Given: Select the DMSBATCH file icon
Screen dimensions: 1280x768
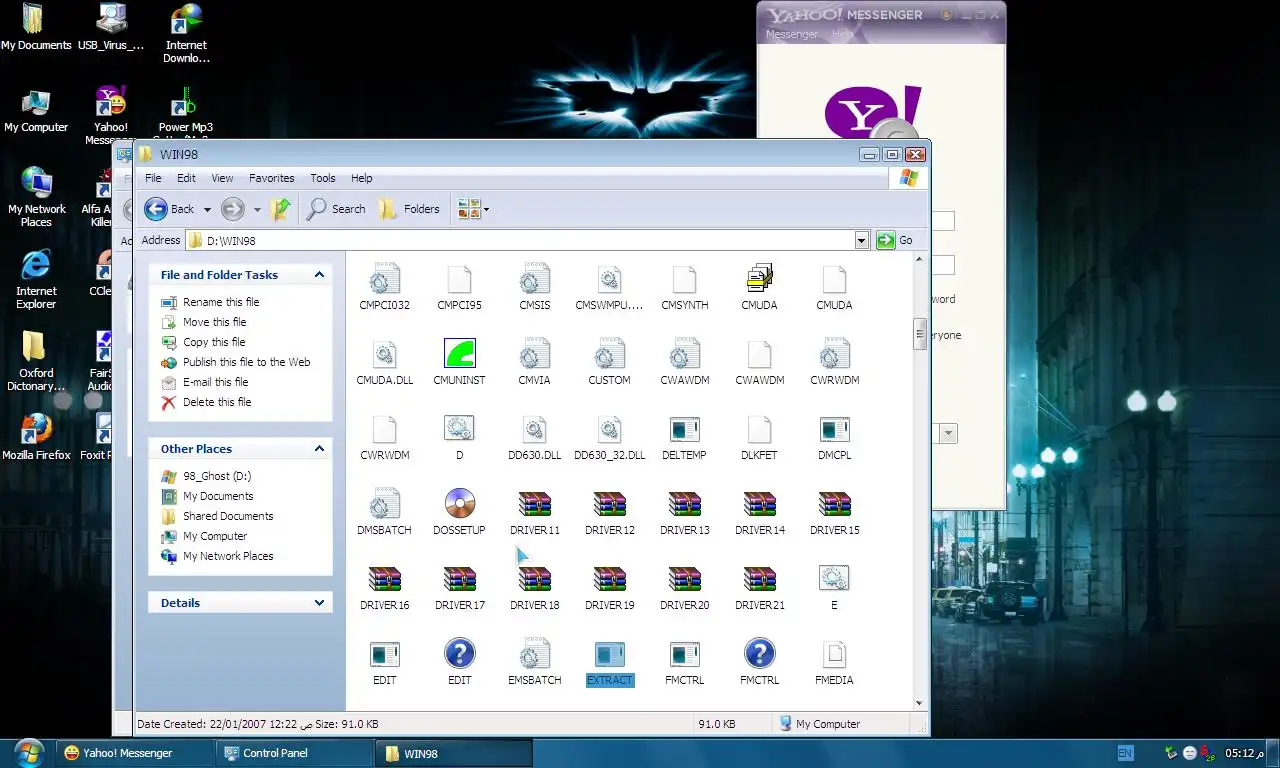Looking at the screenshot, I should click(x=384, y=504).
